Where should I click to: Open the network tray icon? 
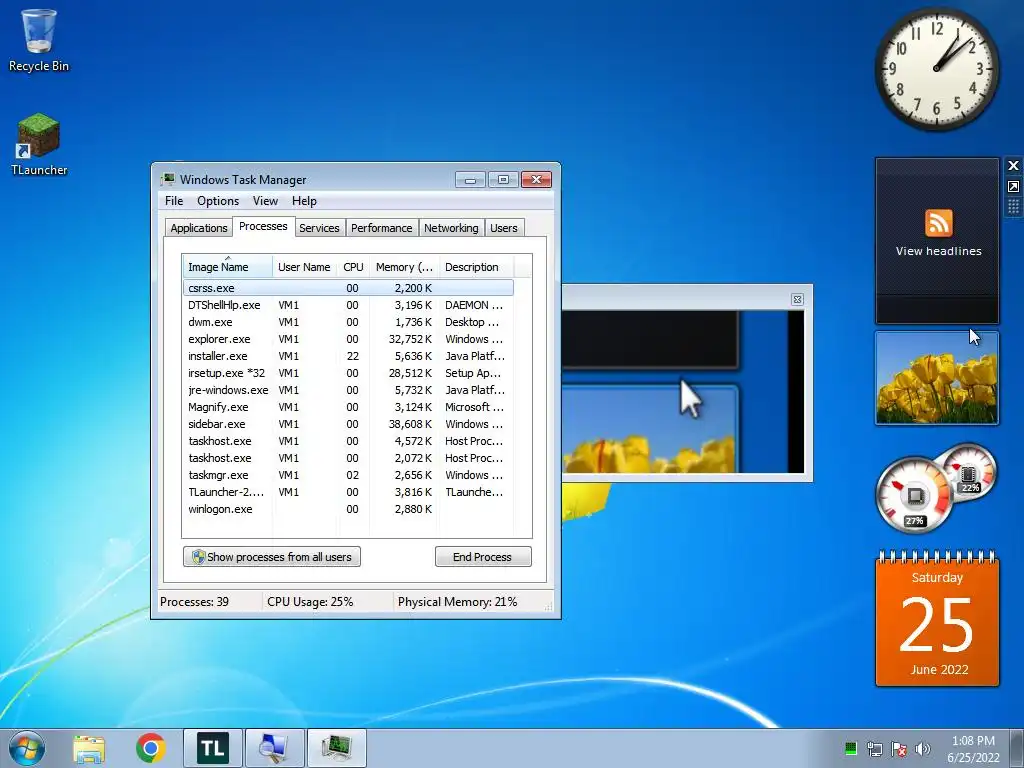tap(874, 748)
